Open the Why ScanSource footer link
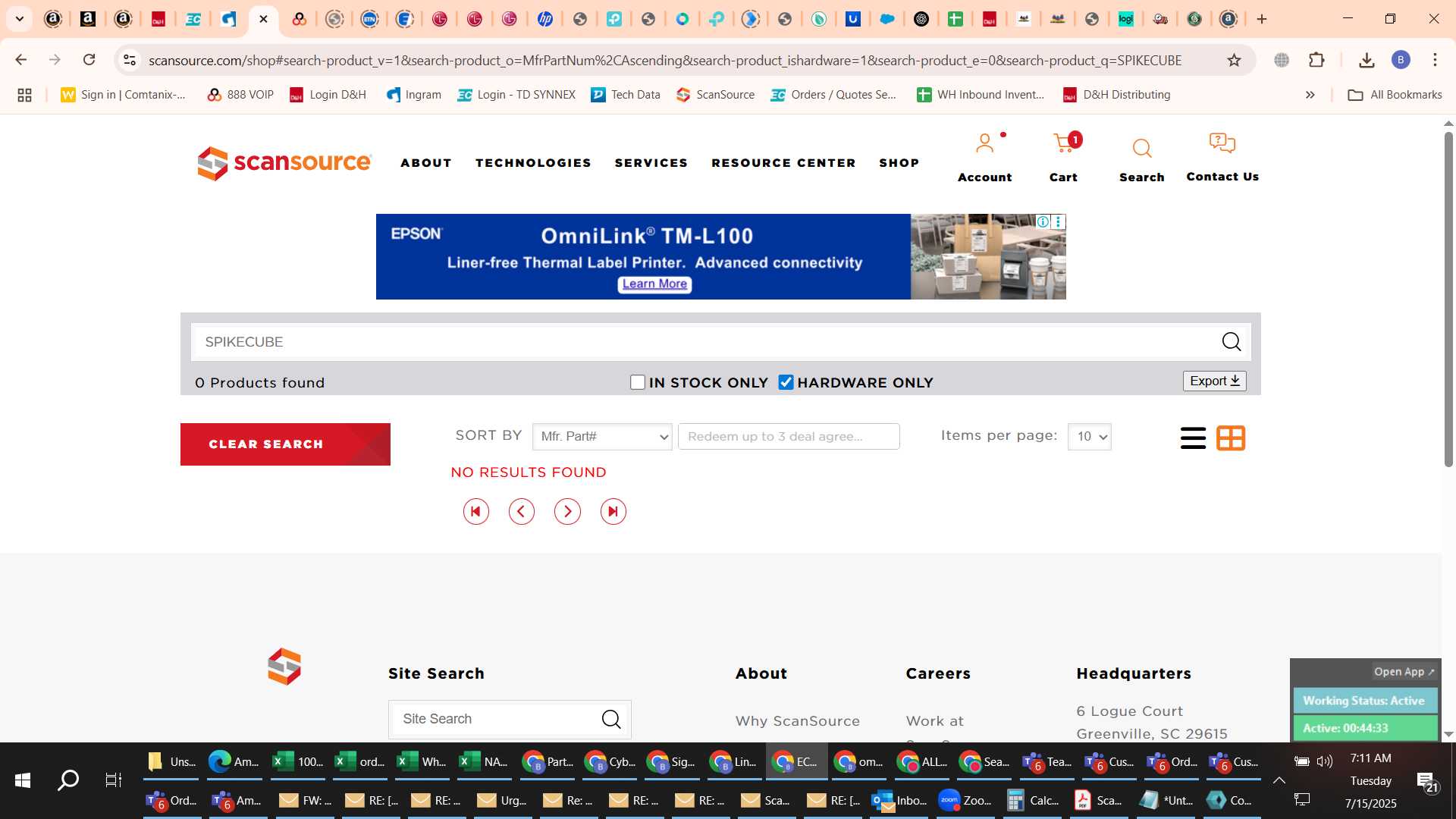Screen dimensions: 1456x819 [x=797, y=721]
